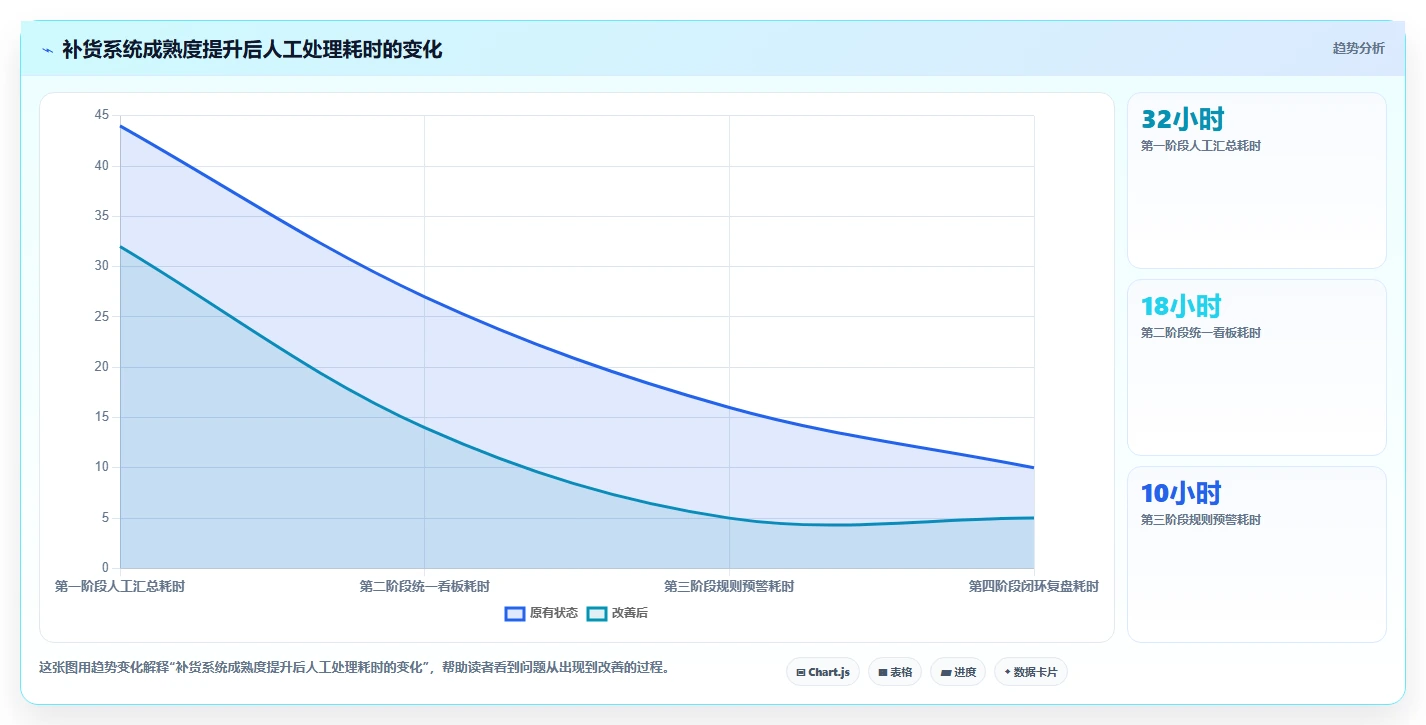This screenshot has height=725, width=1426.
Task: Click the y-axis value 25
Action: tap(102, 316)
